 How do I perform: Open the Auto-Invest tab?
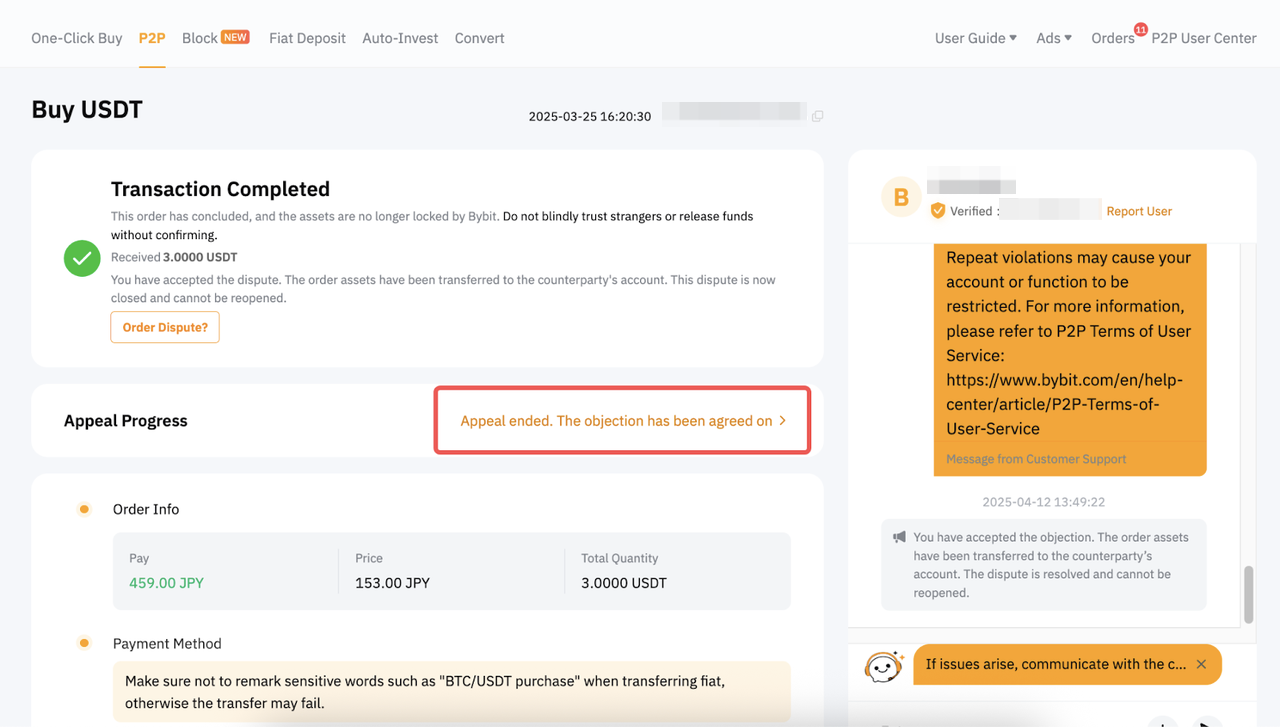(x=400, y=38)
